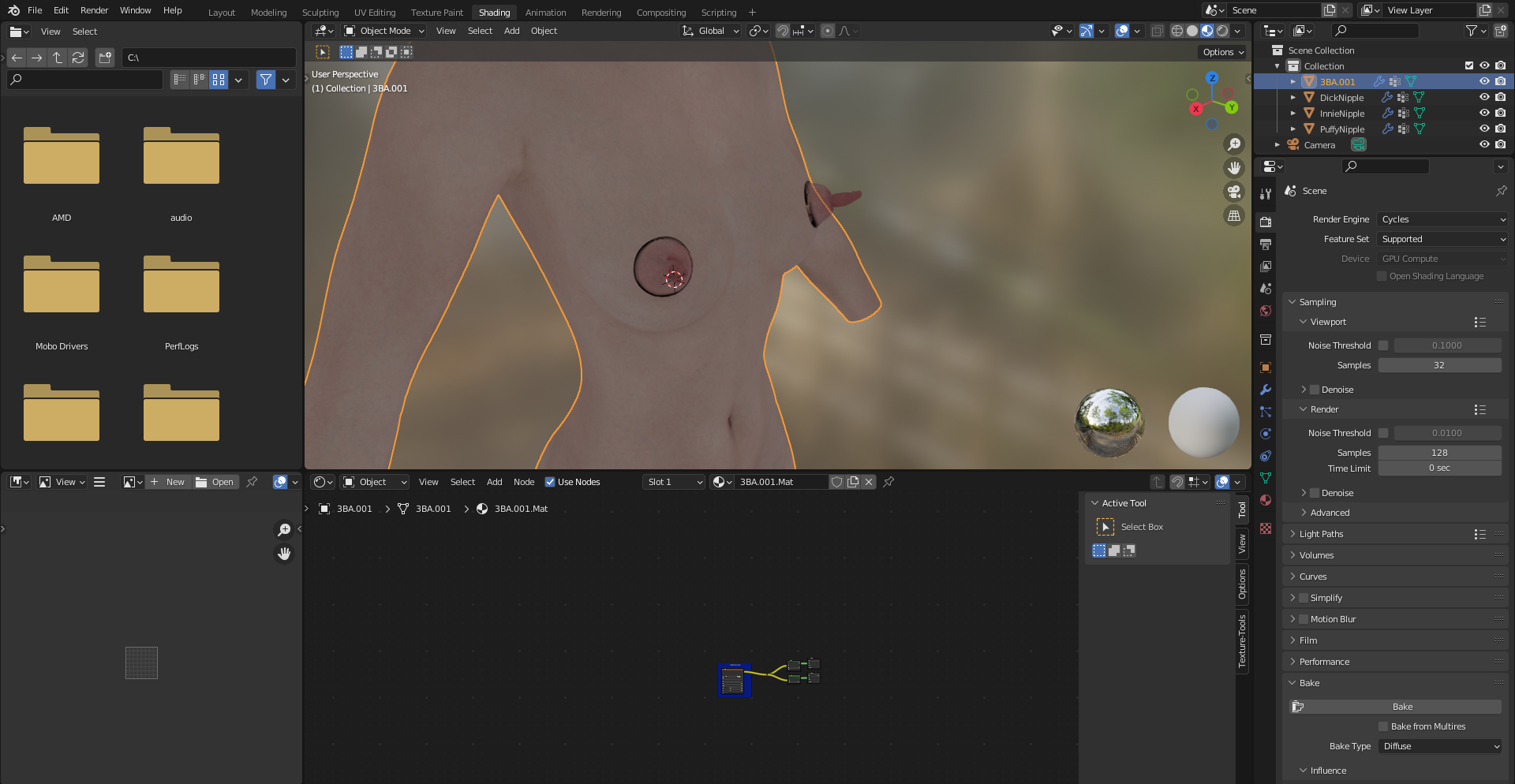
Task: Go to the parent directory
Action: pos(58,58)
